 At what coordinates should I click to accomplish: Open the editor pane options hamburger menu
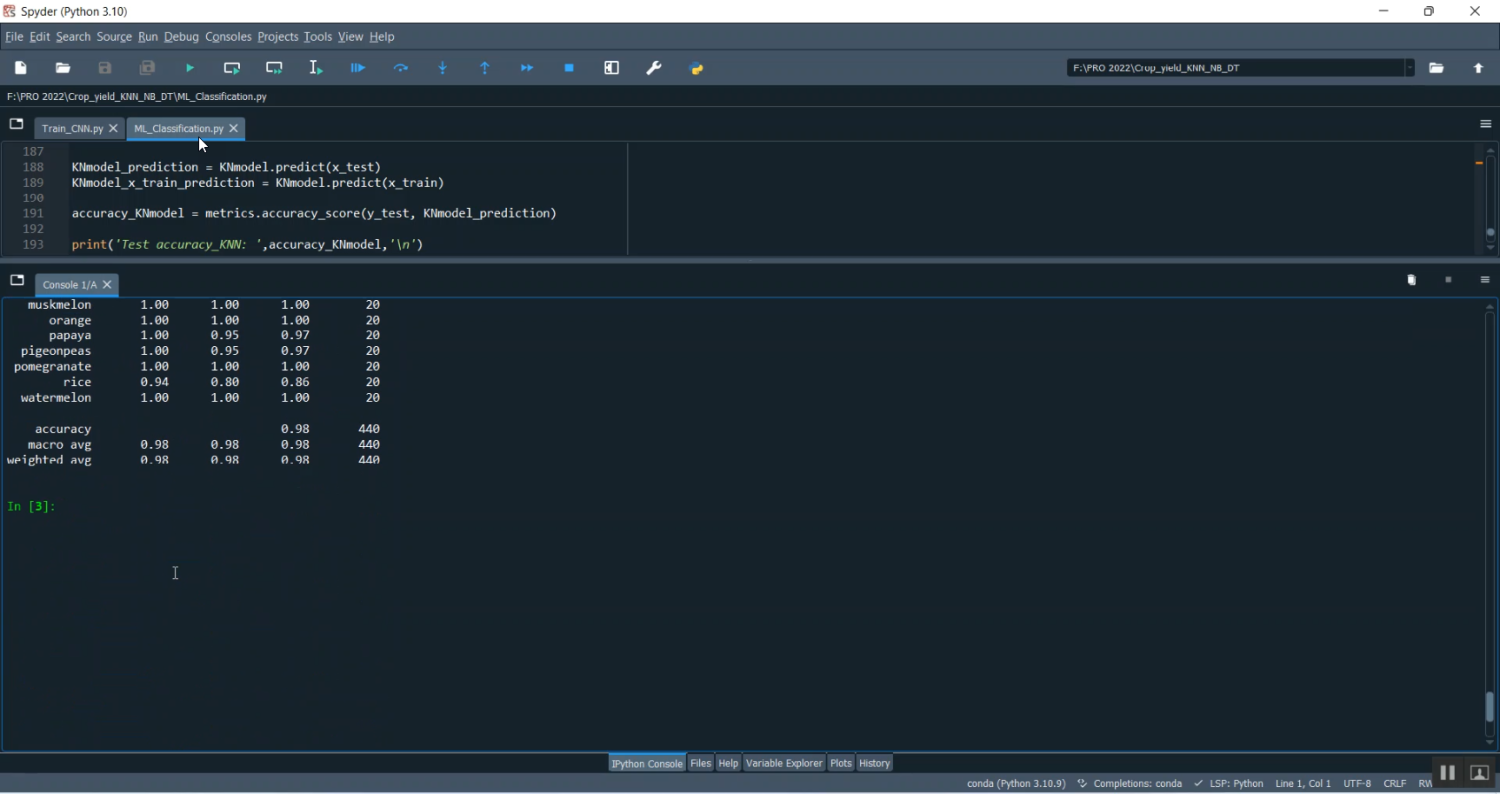tap(1485, 124)
